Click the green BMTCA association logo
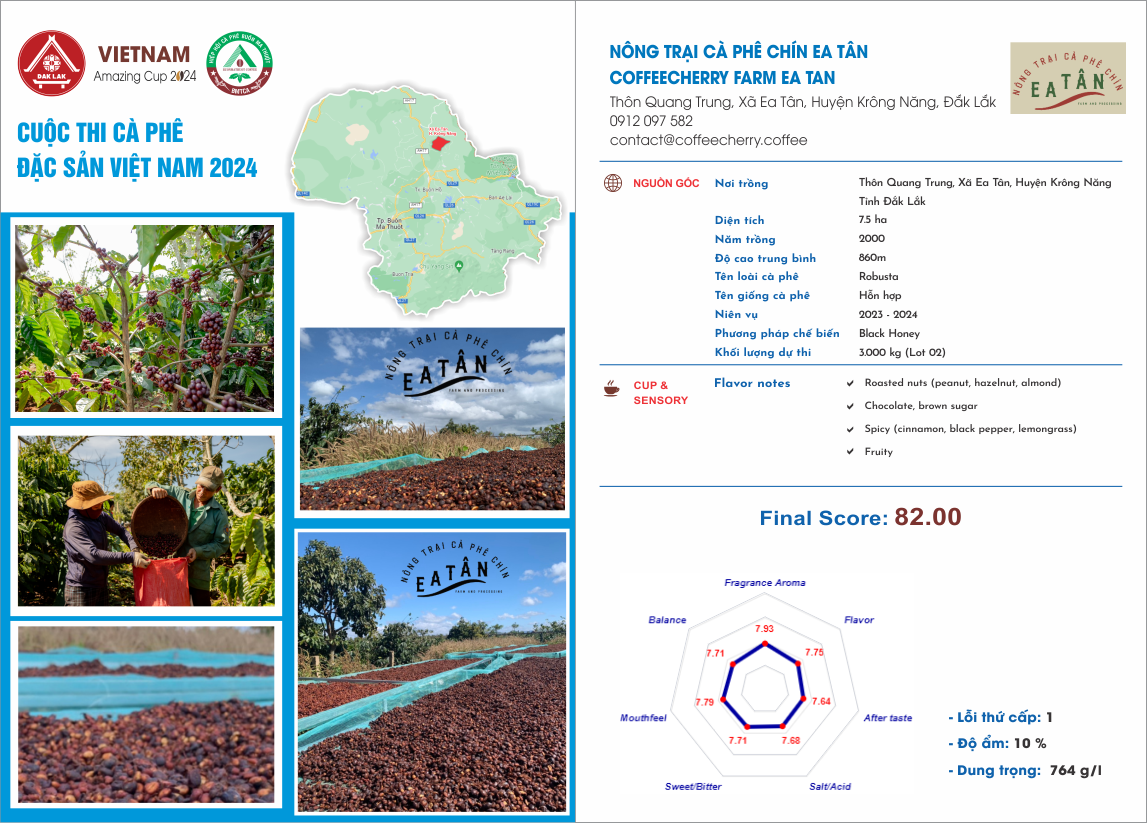The width and height of the screenshot is (1147, 823). click(x=239, y=64)
